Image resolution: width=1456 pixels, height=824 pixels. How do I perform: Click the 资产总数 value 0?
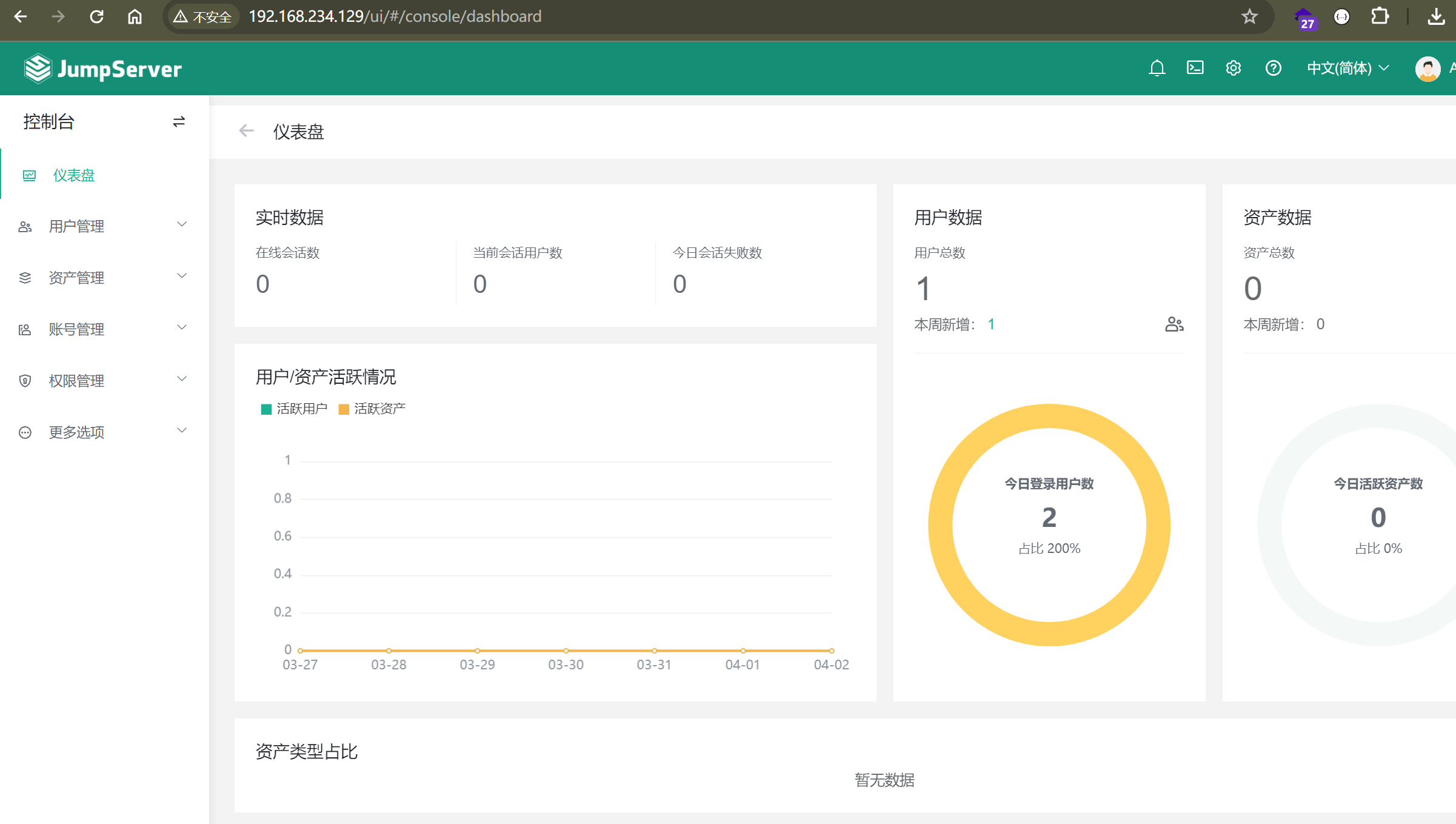point(1253,289)
